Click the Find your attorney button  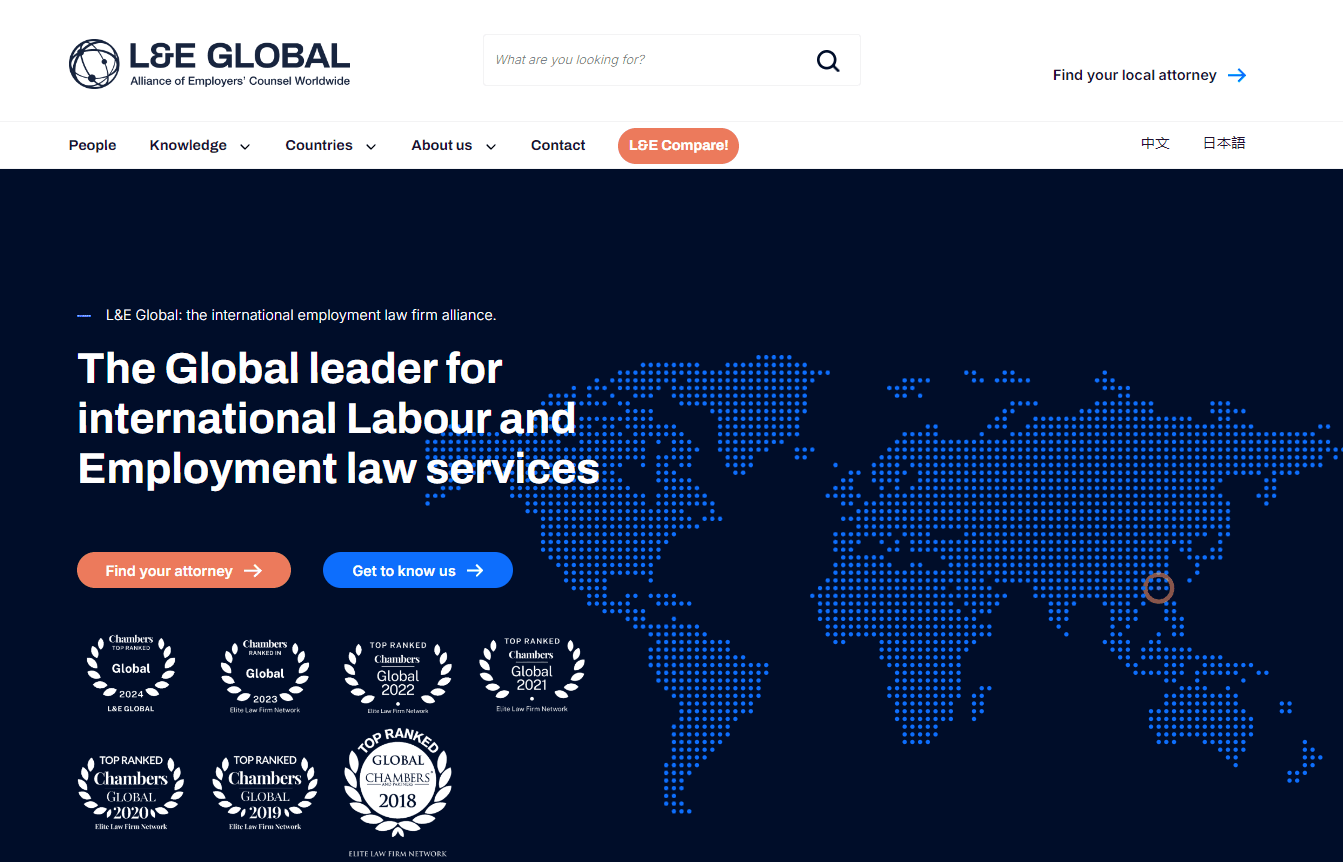pos(184,570)
